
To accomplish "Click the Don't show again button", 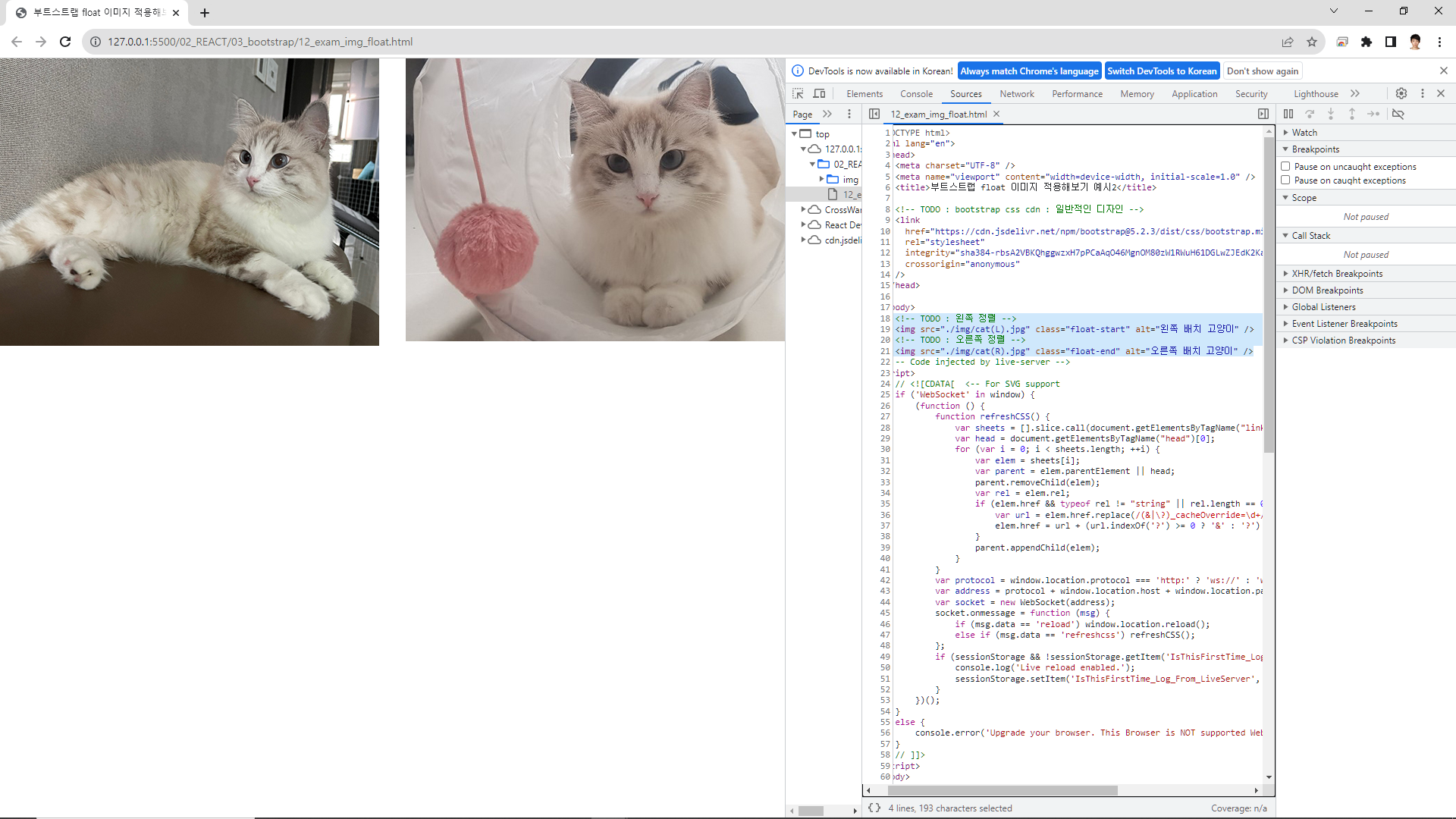I will tap(1262, 71).
